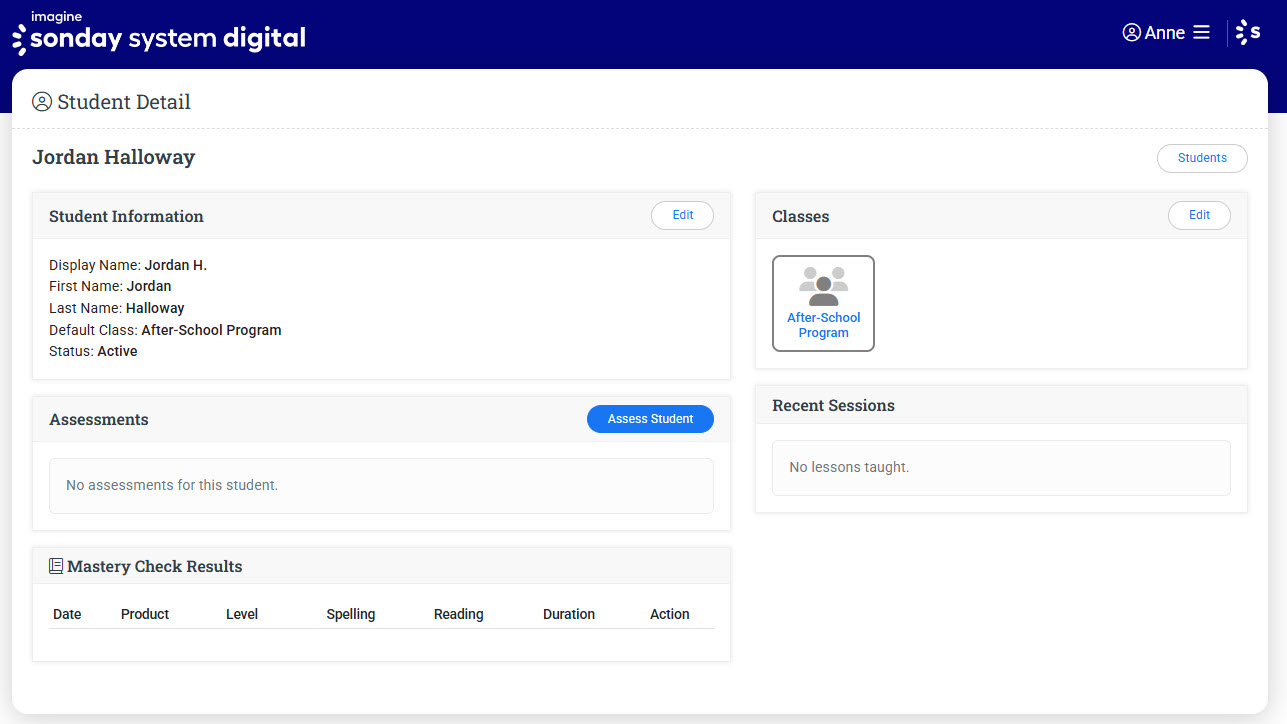The image size is (1287, 724).
Task: Click the Product column header
Action: [145, 614]
